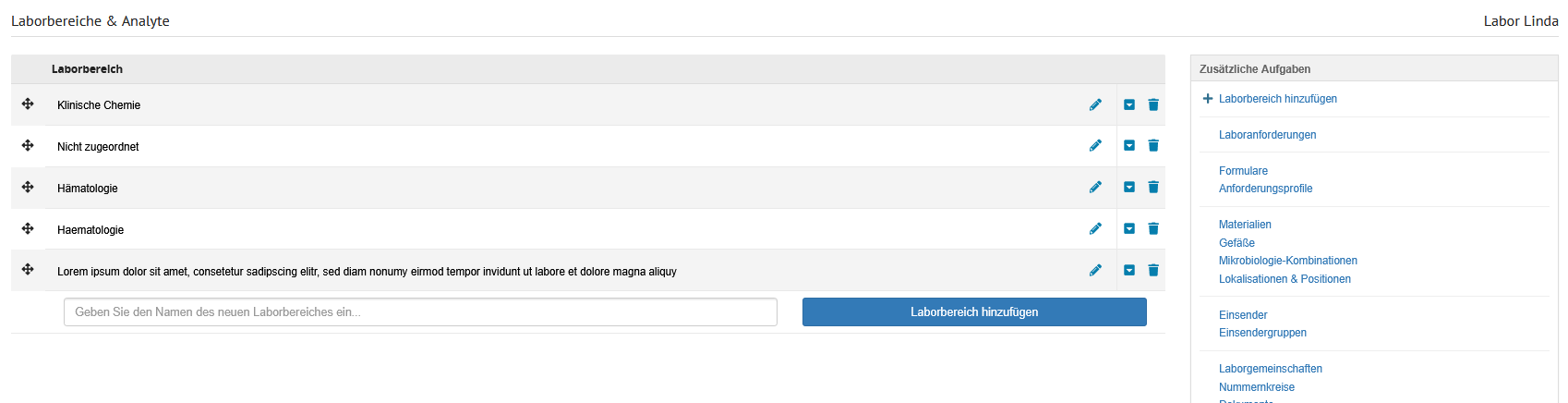Navigate to Mikrobiologie-Kombinationen
Image resolution: width=1568 pixels, height=403 pixels.
click(1287, 261)
